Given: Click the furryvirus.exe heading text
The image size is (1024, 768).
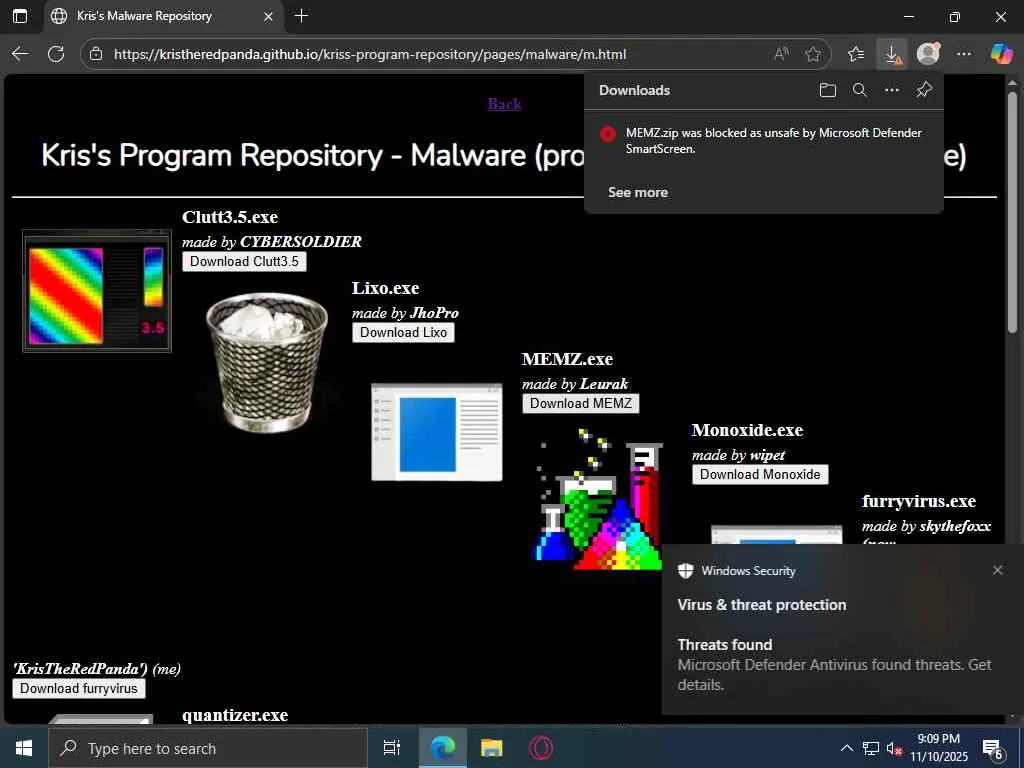Looking at the screenshot, I should (919, 502).
